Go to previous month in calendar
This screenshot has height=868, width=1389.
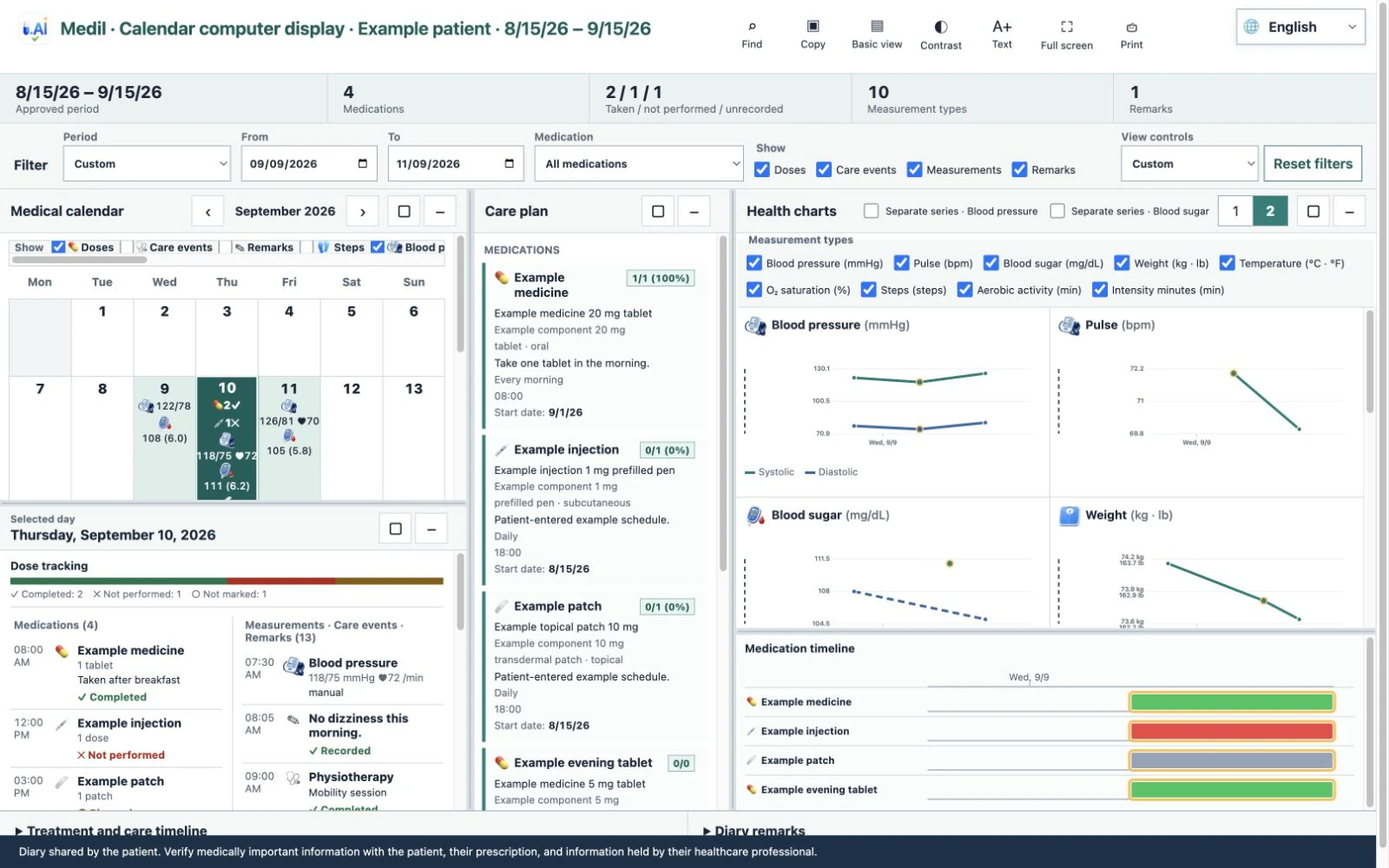(207, 211)
